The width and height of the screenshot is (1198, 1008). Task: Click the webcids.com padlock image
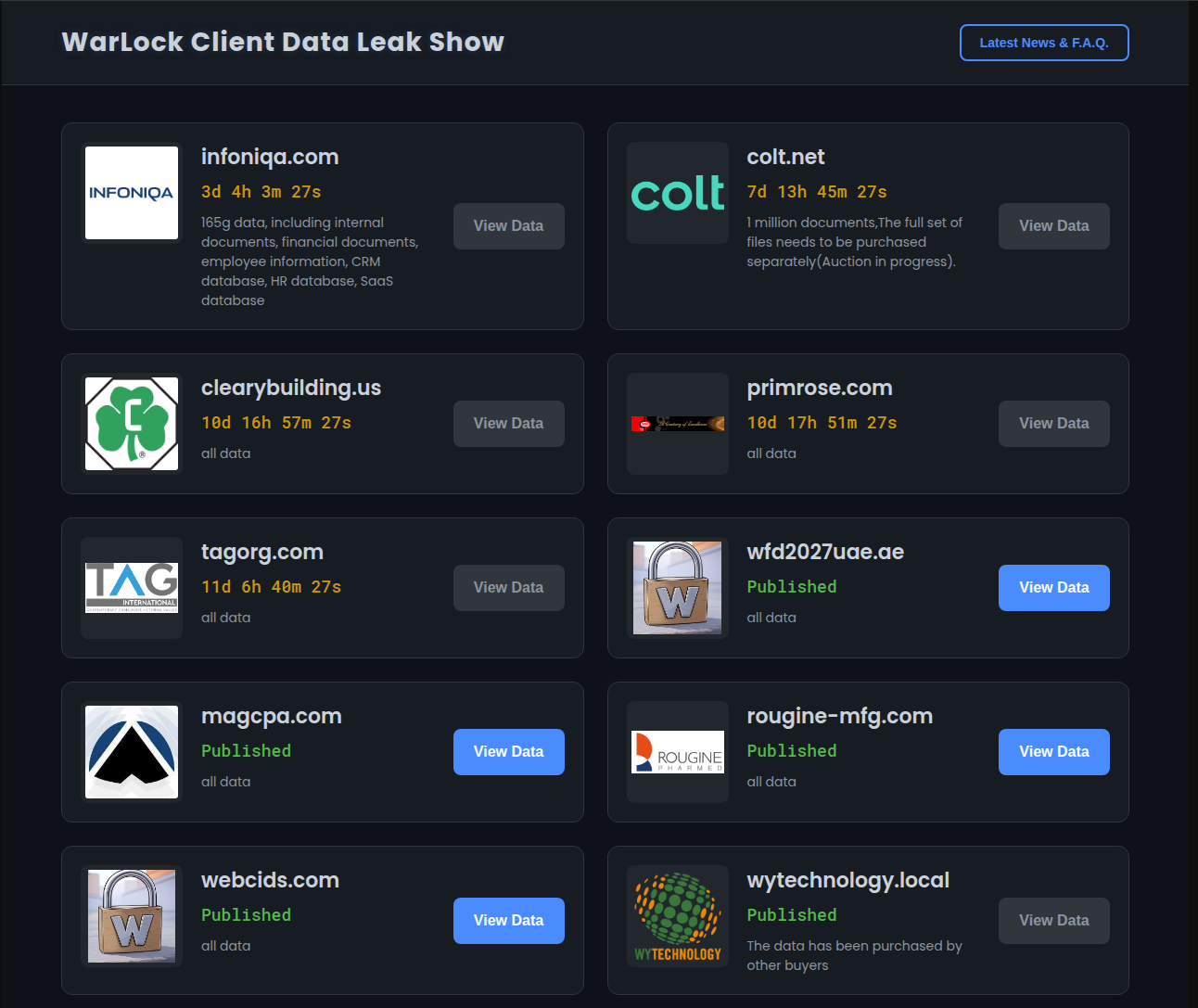[x=132, y=916]
